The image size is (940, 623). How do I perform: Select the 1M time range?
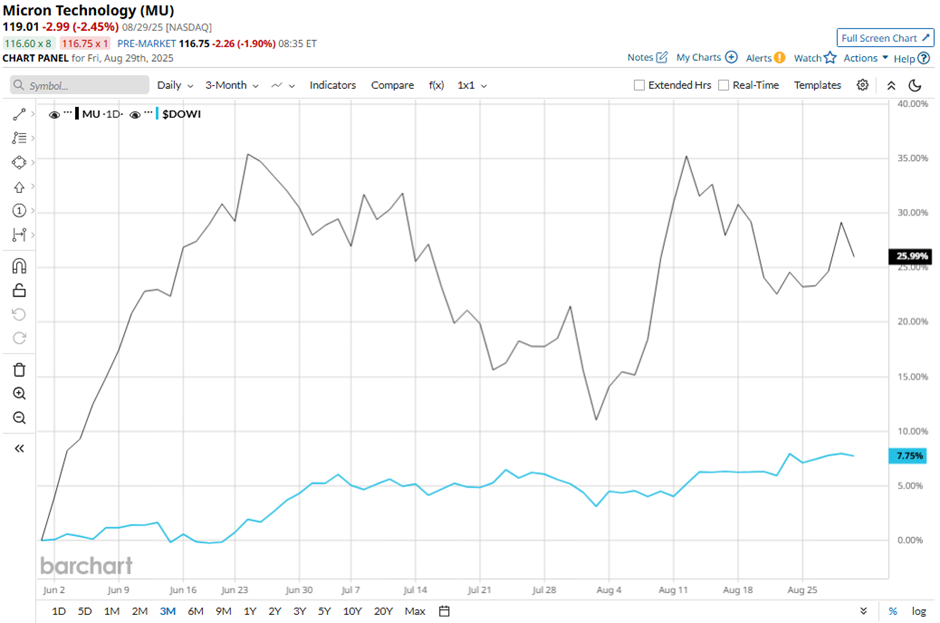[x=112, y=611]
